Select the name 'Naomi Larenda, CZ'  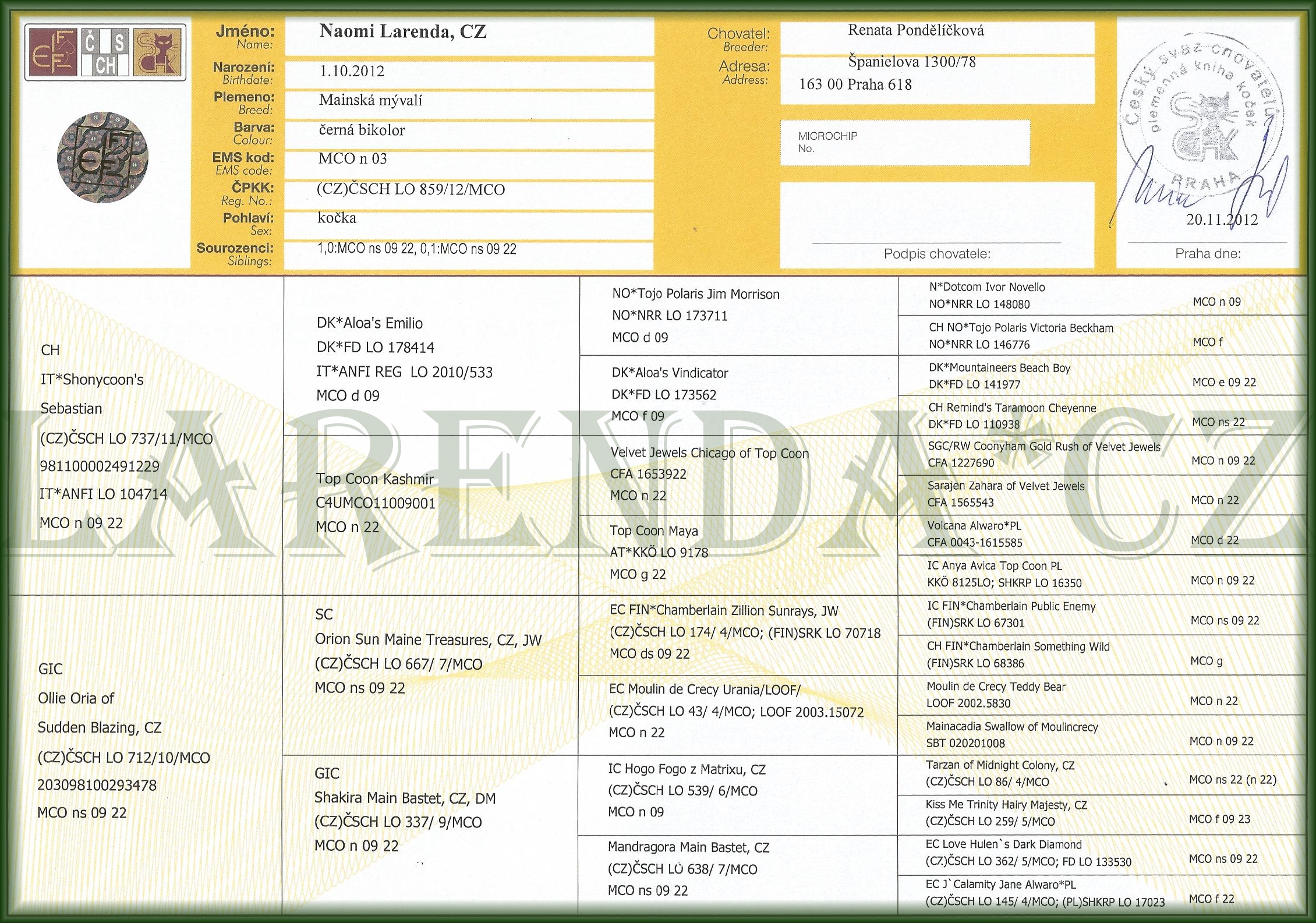point(403,31)
